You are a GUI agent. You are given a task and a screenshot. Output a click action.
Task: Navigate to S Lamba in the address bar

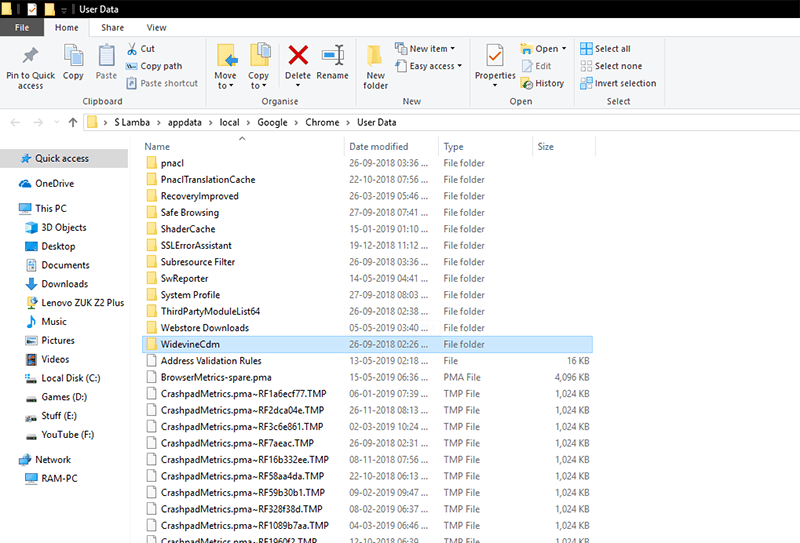point(132,122)
